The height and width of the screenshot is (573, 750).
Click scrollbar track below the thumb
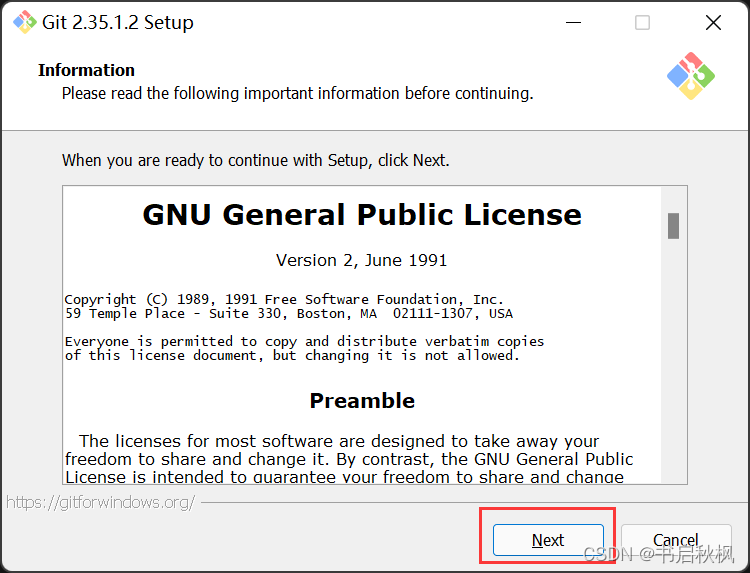pos(673,361)
